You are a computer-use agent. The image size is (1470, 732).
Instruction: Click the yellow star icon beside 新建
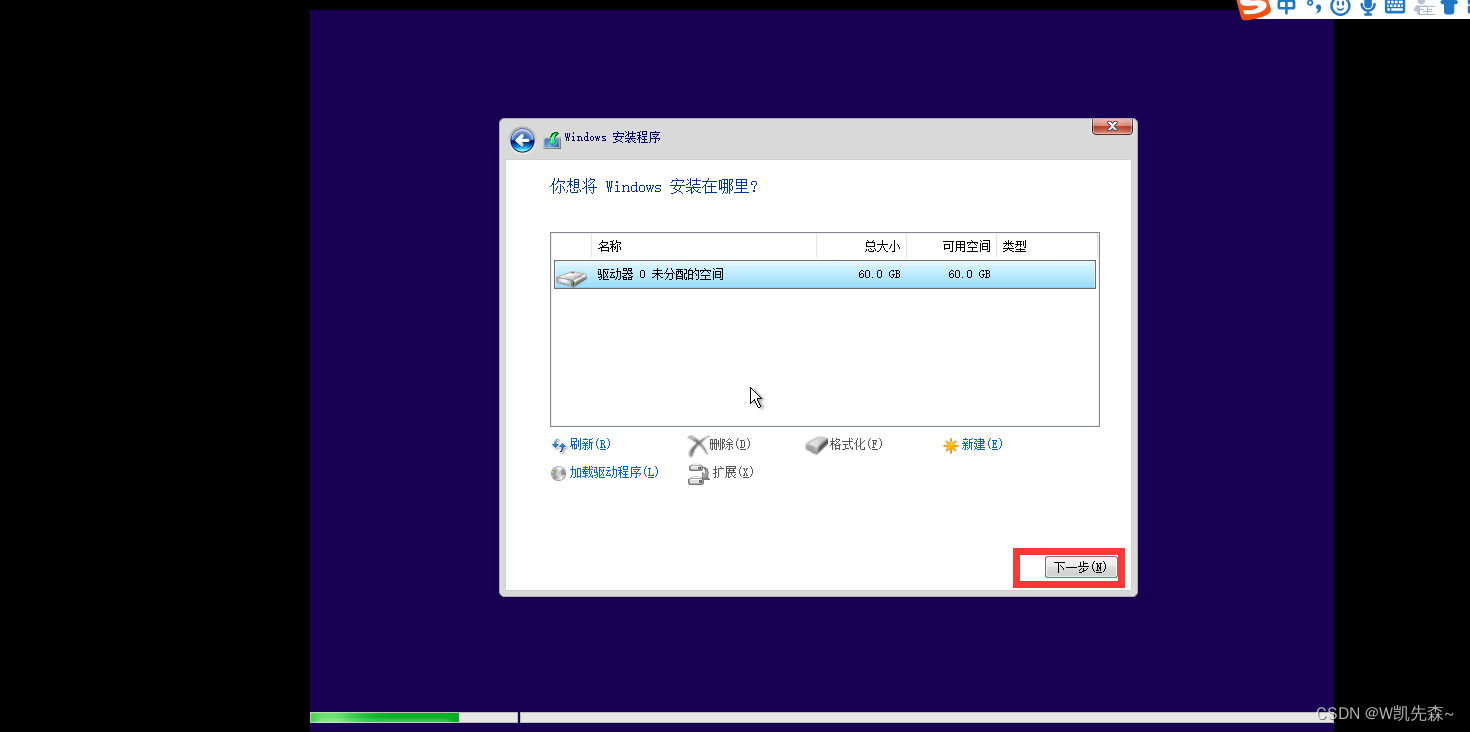tap(951, 446)
